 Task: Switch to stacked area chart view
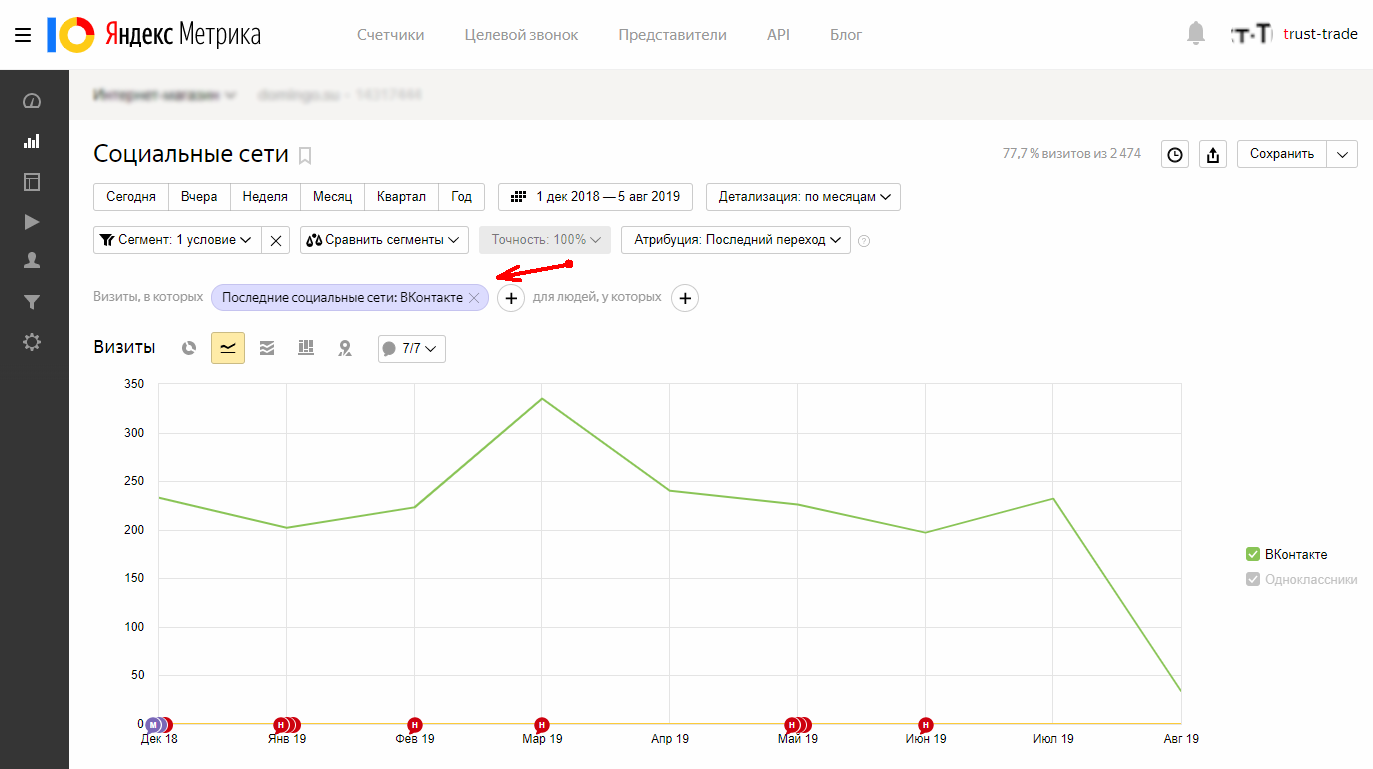click(x=267, y=348)
